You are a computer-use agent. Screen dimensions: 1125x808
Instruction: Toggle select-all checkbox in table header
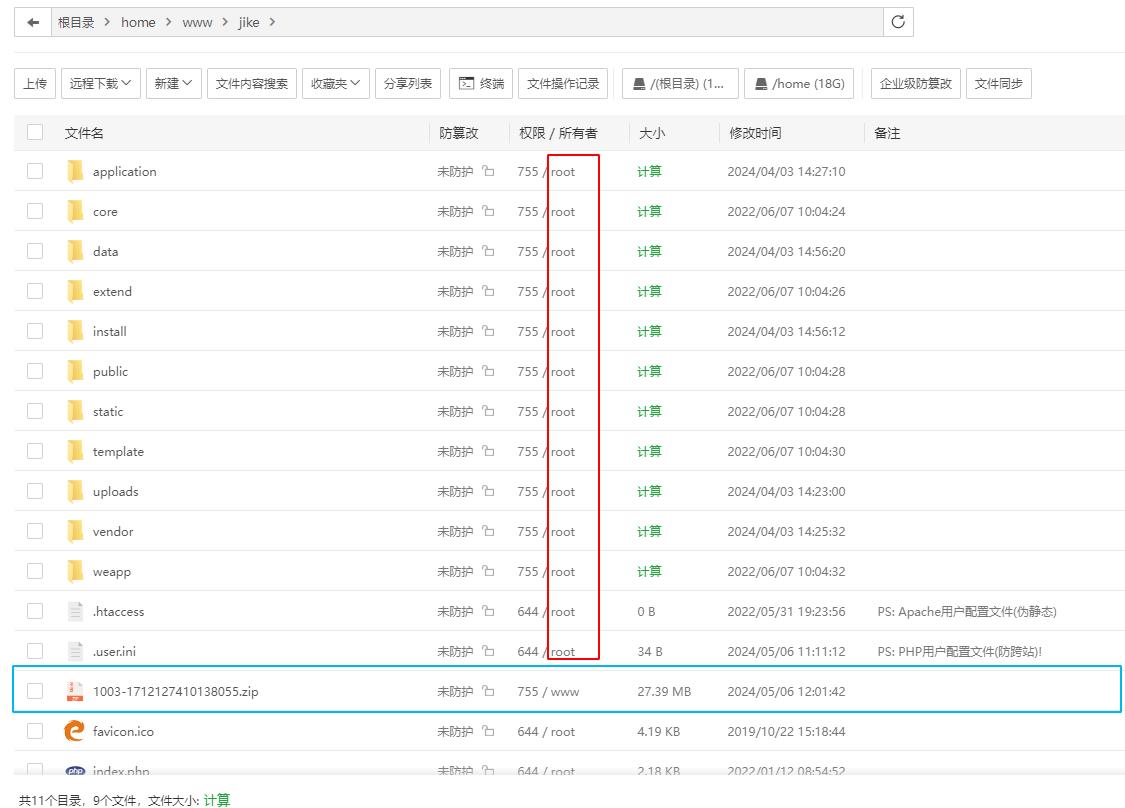pyautogui.click(x=34, y=132)
